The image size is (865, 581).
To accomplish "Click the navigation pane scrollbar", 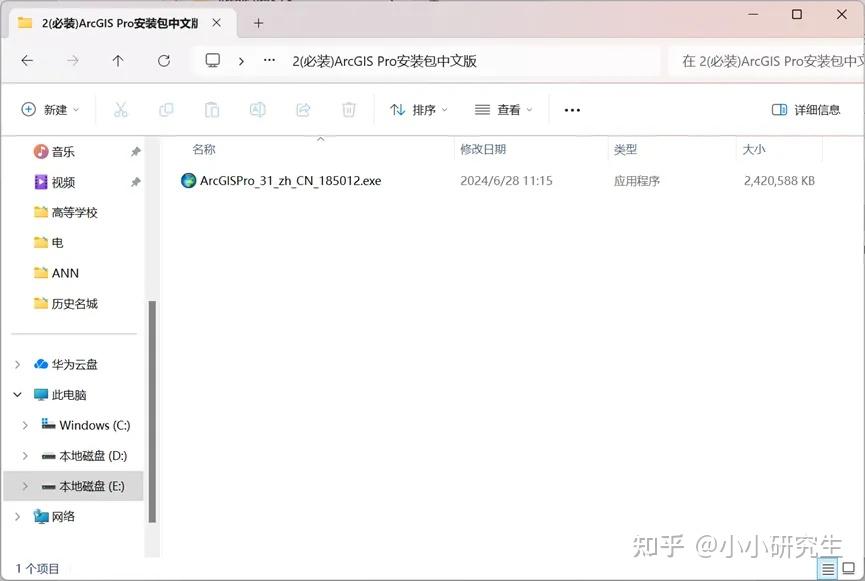I will click(152, 411).
